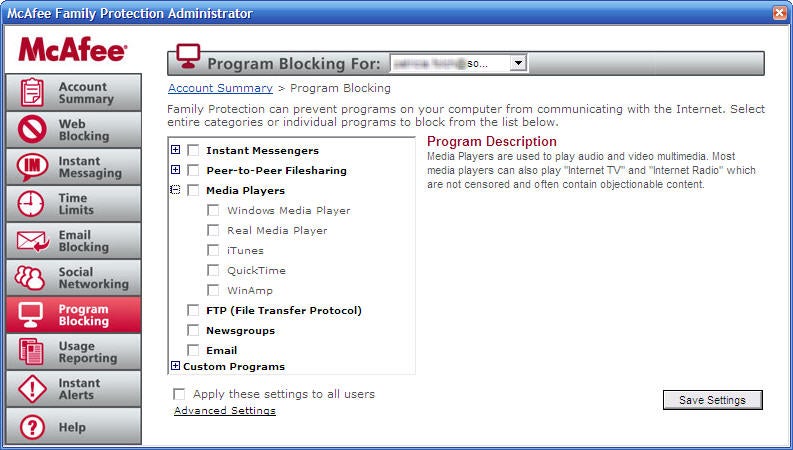Open the user account dropdown arrow
Screen dimensions: 793x450
(518, 64)
